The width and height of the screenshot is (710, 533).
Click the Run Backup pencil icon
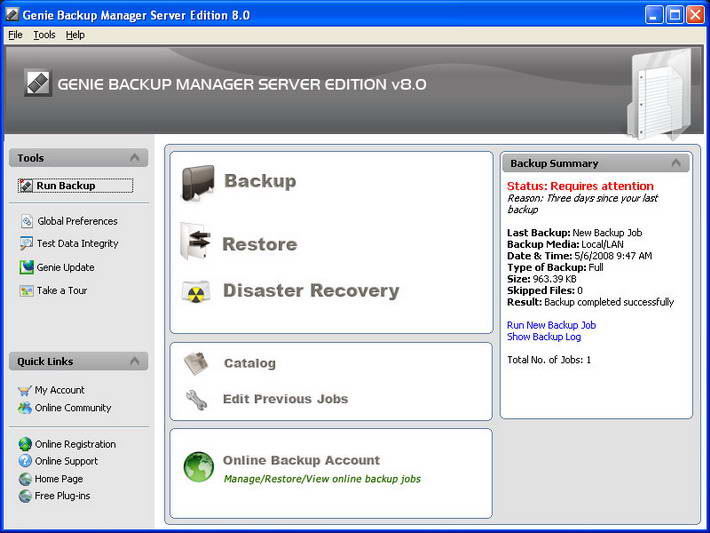pyautogui.click(x=26, y=186)
